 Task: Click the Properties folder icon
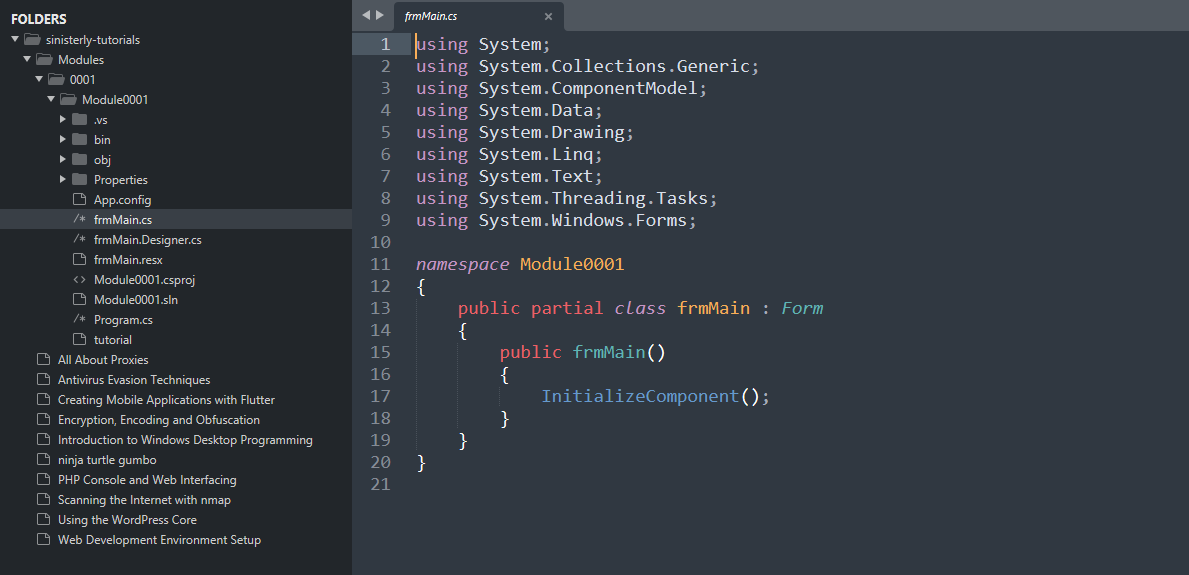[x=80, y=179]
